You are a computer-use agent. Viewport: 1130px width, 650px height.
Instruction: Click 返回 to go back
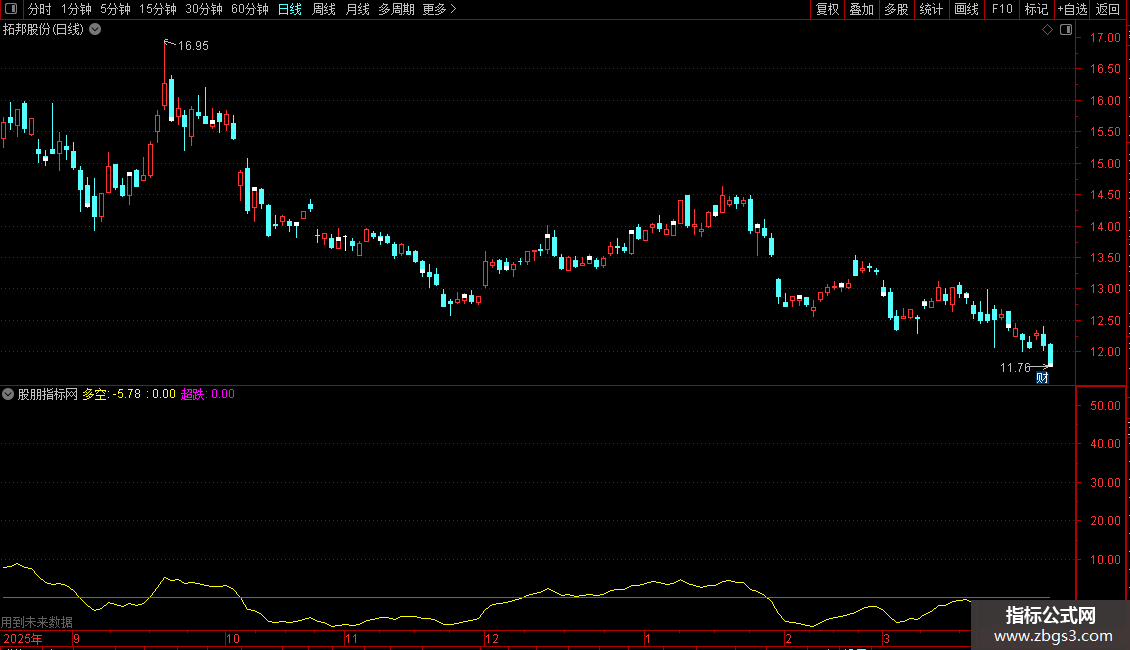click(x=1108, y=9)
